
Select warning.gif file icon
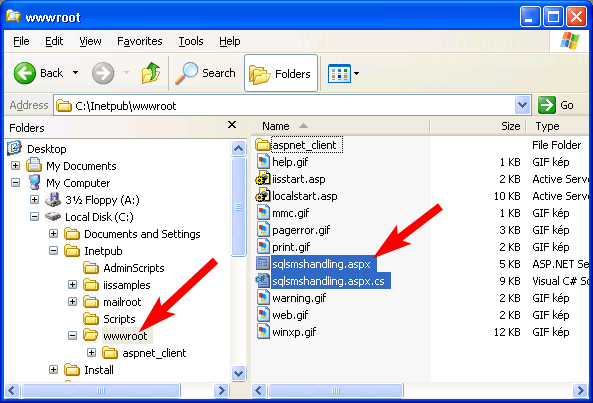[x=263, y=298]
